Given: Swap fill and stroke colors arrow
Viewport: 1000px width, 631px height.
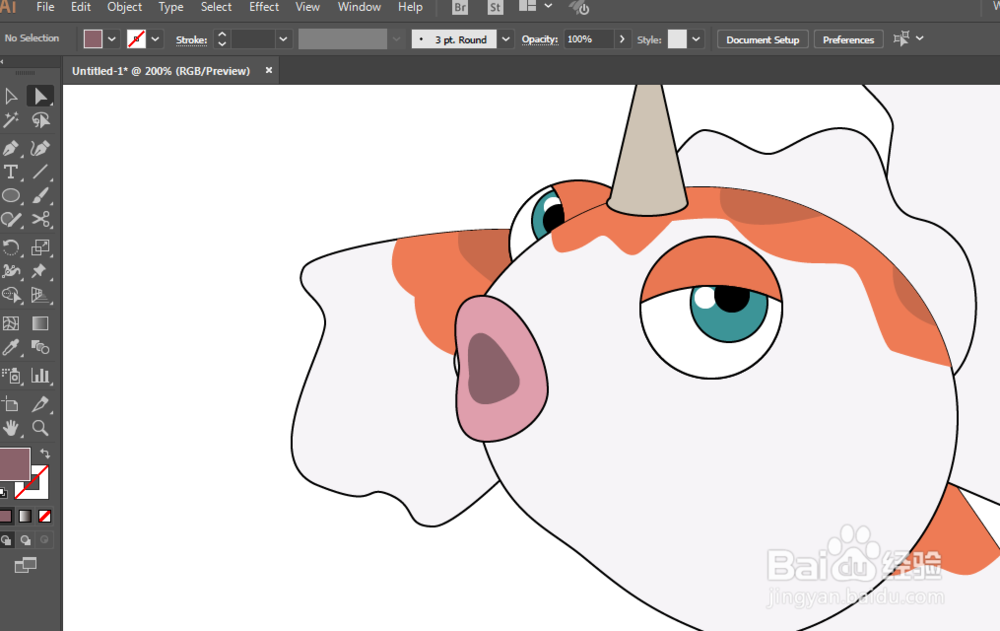Looking at the screenshot, I should pos(45,454).
